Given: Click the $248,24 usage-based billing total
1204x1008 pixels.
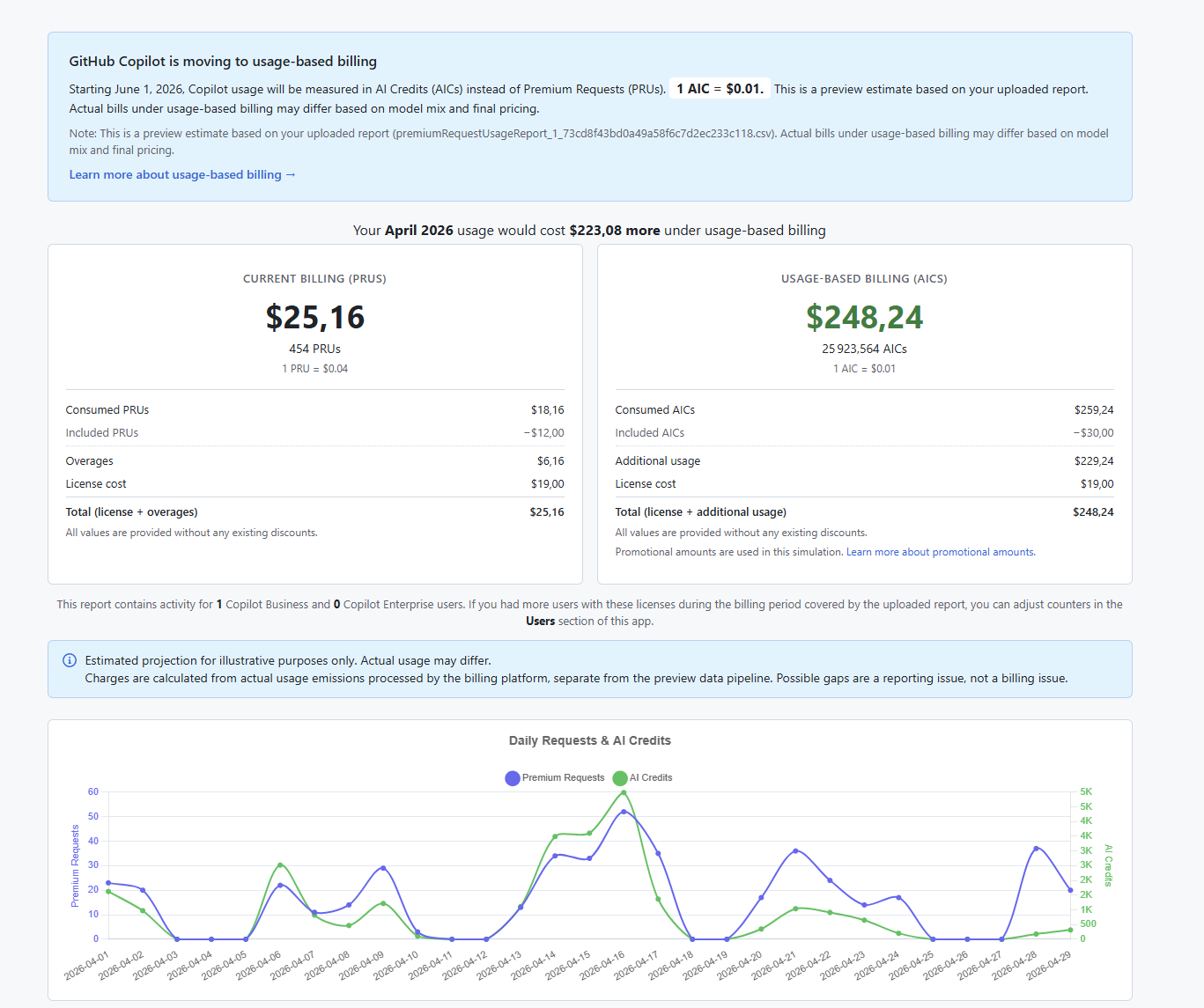Looking at the screenshot, I should [864, 317].
